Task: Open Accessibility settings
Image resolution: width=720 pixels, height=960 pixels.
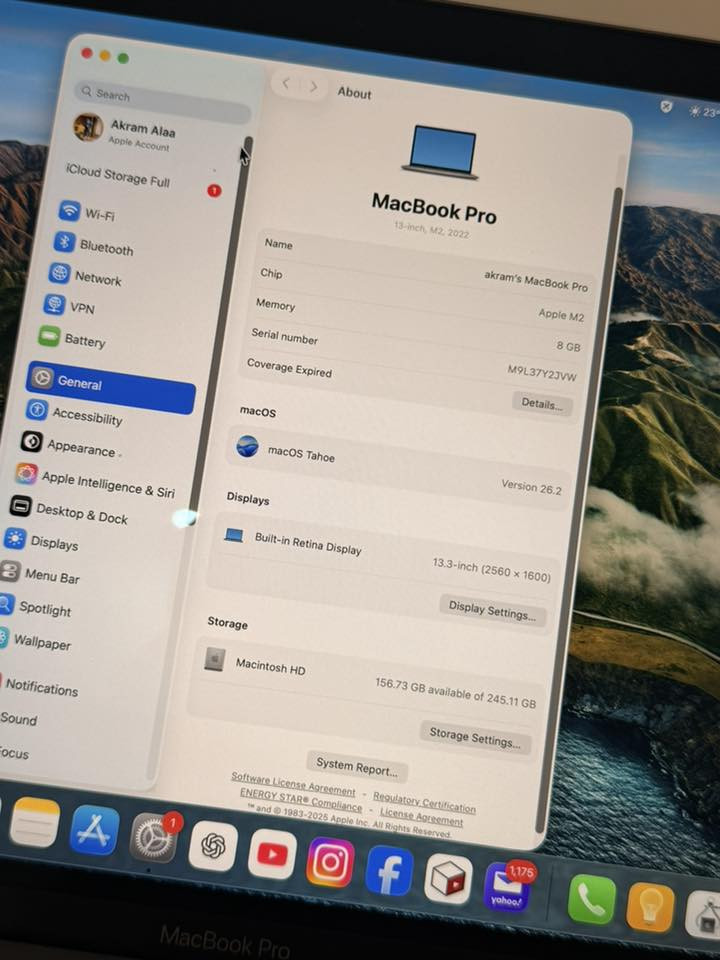Action: [74, 413]
